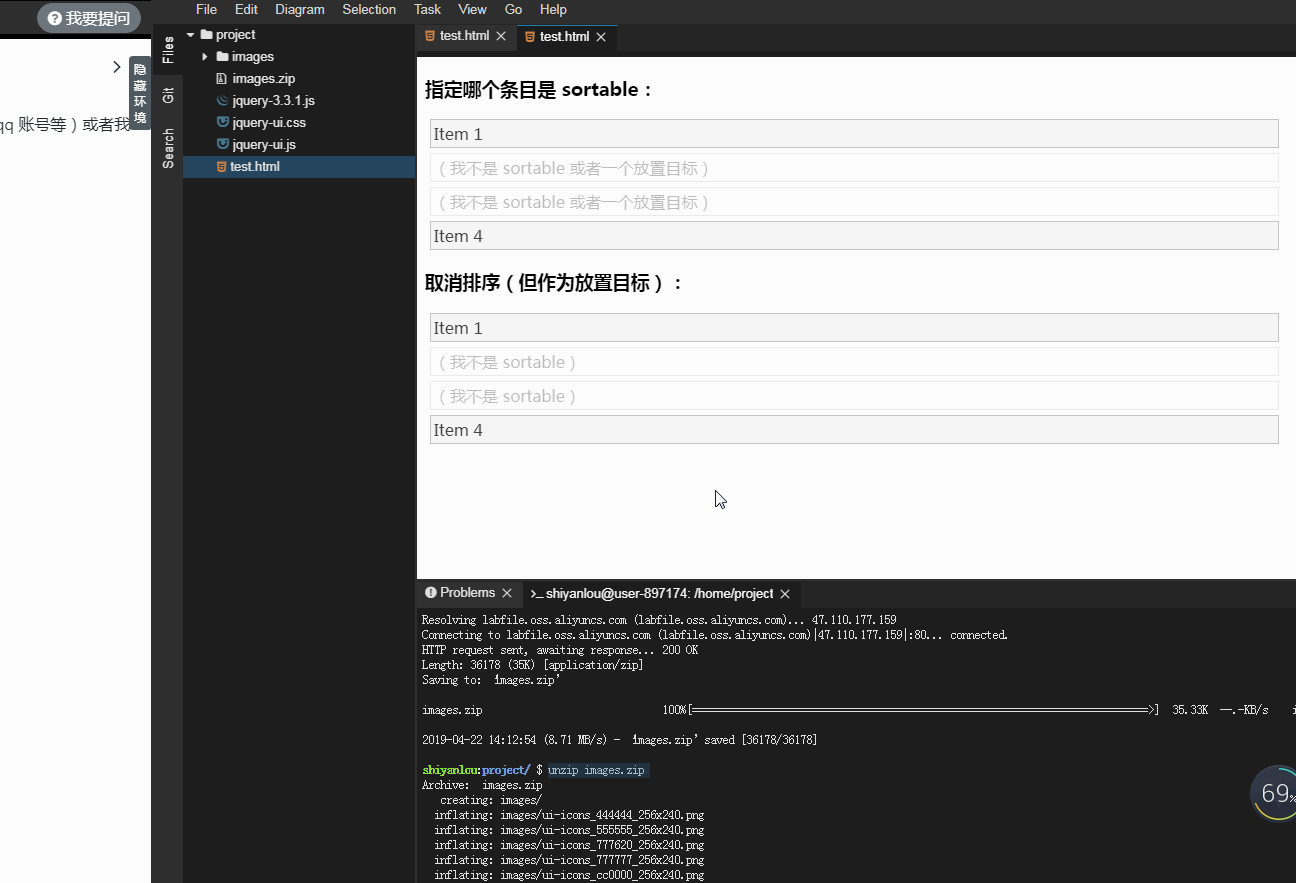Viewport: 1296px width, 883px height.
Task: Close the shiyanlou terminal tab
Action: (x=785, y=594)
